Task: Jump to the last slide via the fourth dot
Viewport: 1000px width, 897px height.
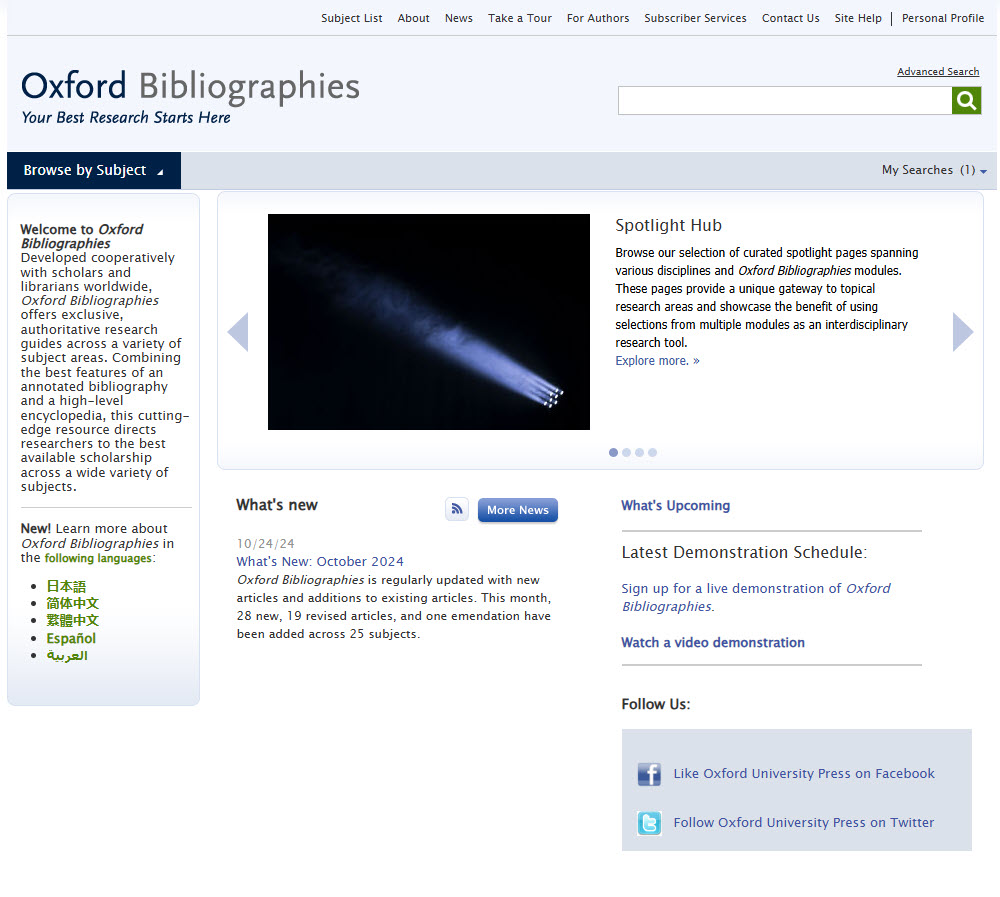Action: coord(652,452)
